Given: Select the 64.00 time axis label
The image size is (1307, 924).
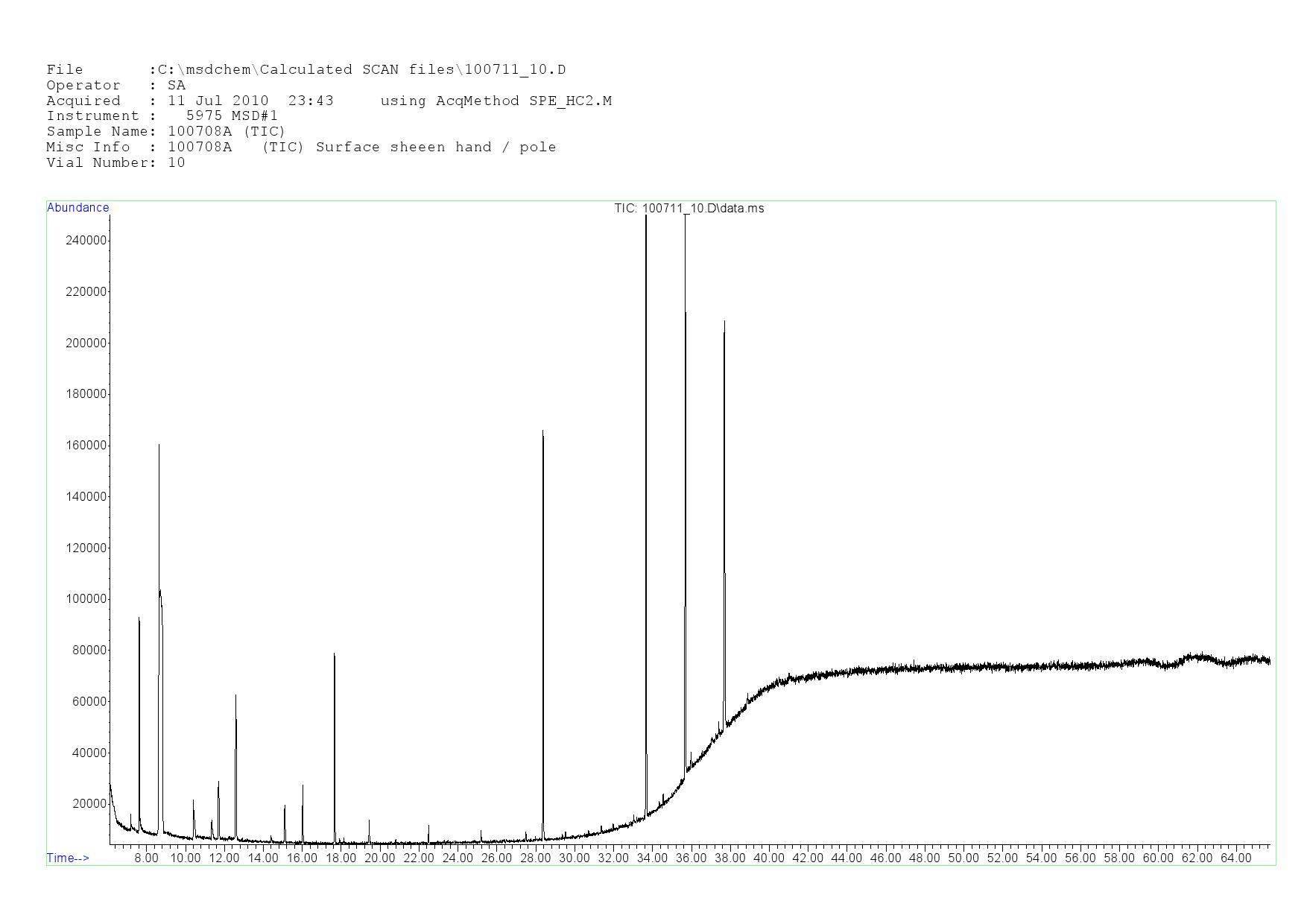Looking at the screenshot, I should click(x=1235, y=858).
